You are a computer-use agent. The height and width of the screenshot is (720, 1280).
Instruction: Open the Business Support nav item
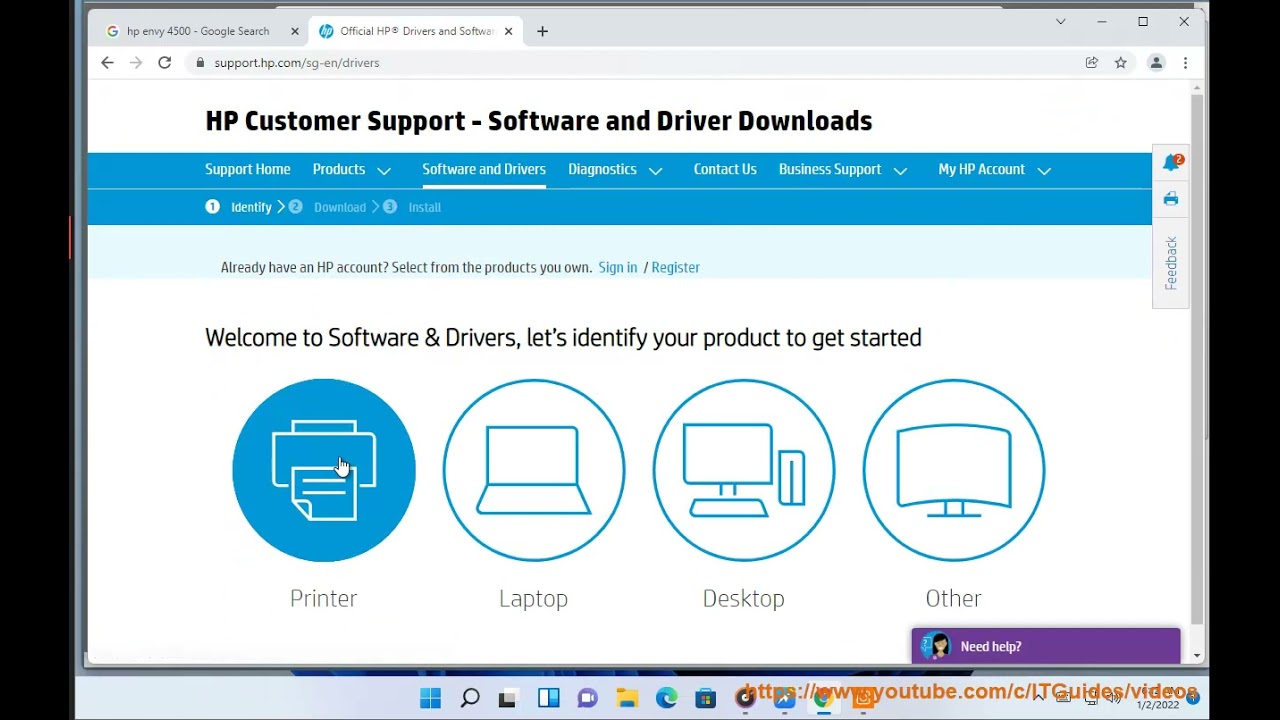tap(830, 169)
